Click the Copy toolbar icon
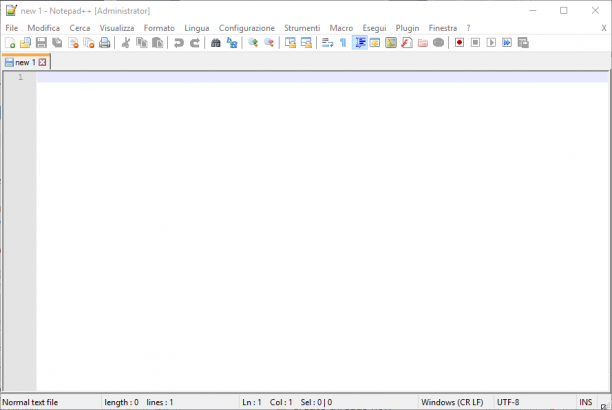The image size is (612, 410). [142, 43]
